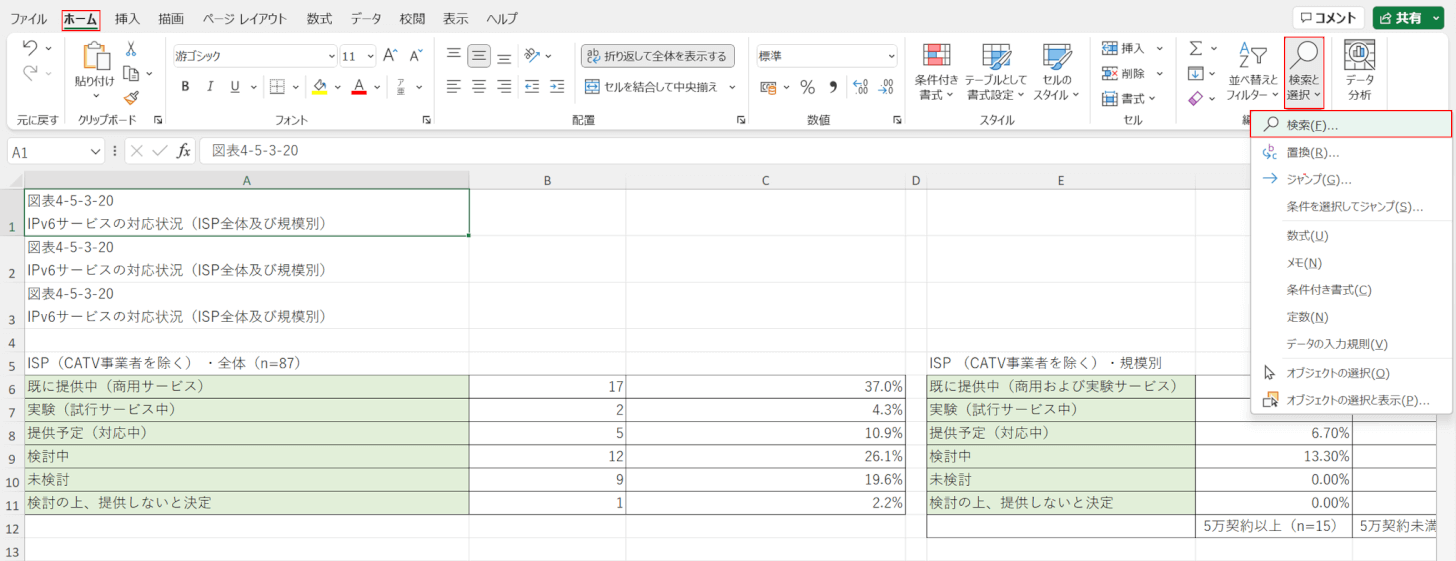Toggle Bold formatting button
The width and height of the screenshot is (1456, 561).
(x=185, y=87)
